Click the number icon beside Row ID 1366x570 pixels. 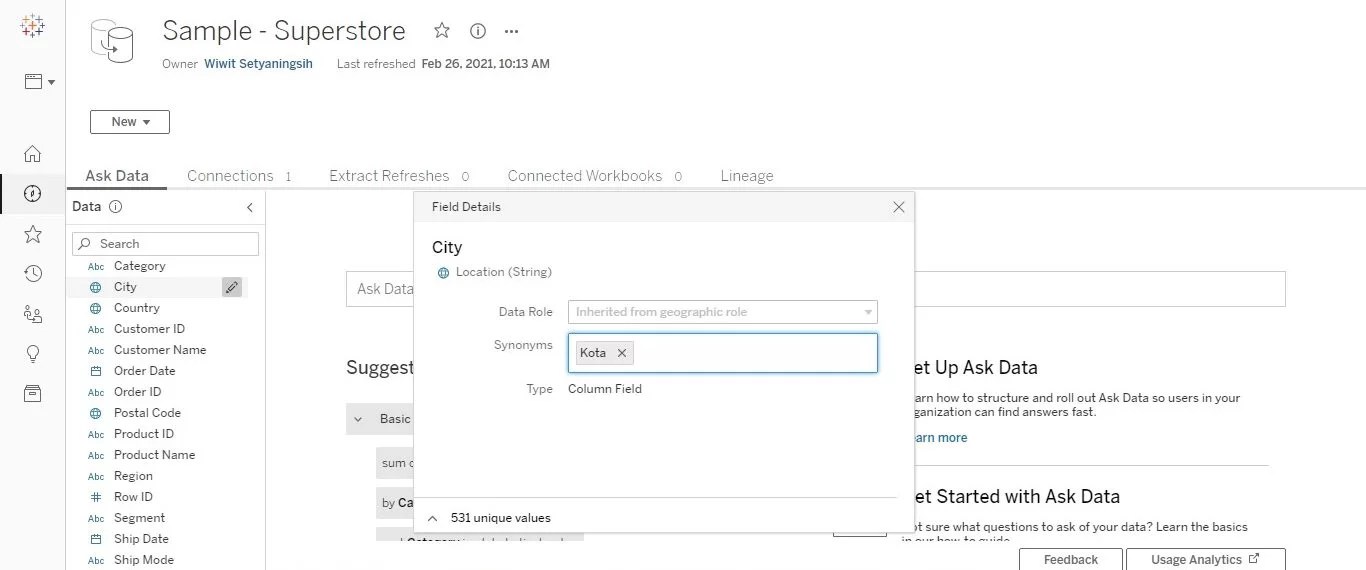point(96,497)
